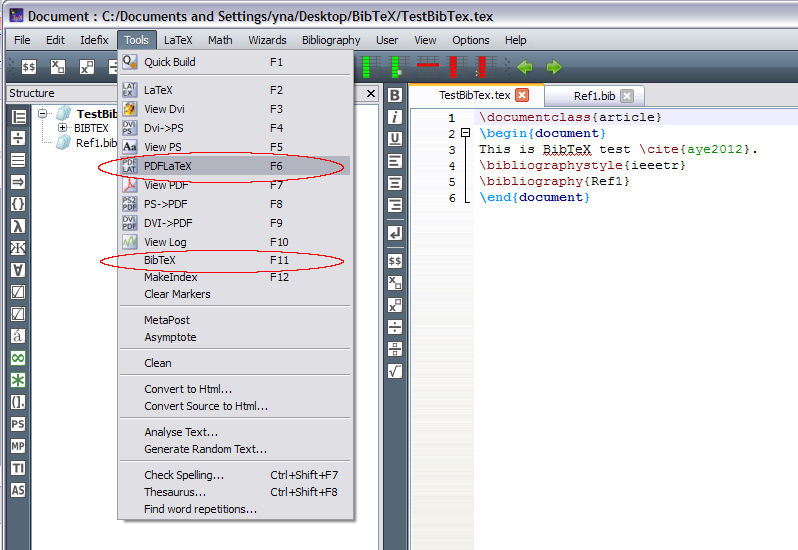The image size is (798, 550).
Task: Click the $$ math icon in editor toolbar
Action: (x=395, y=261)
